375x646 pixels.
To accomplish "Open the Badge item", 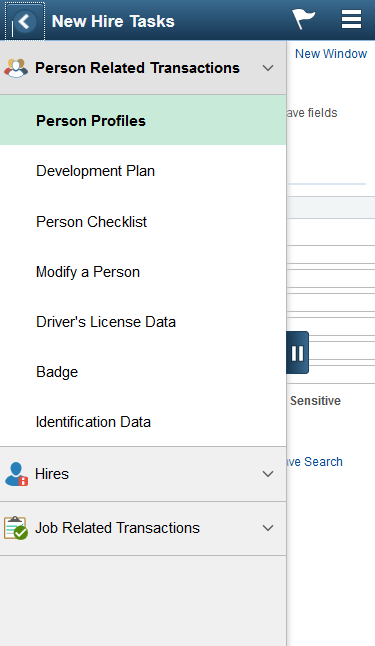I will (x=143, y=372).
